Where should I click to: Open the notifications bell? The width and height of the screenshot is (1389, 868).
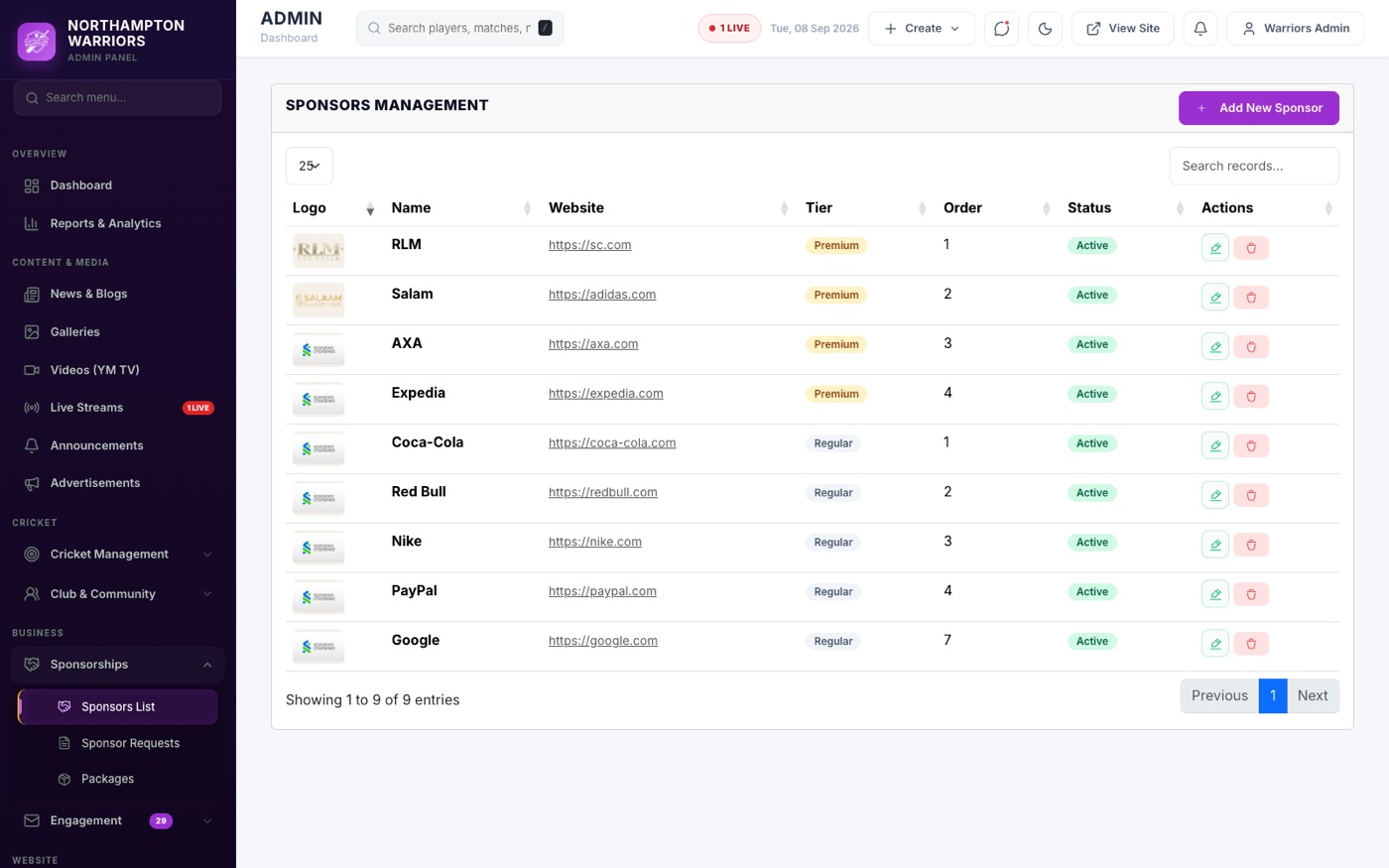click(x=1200, y=29)
